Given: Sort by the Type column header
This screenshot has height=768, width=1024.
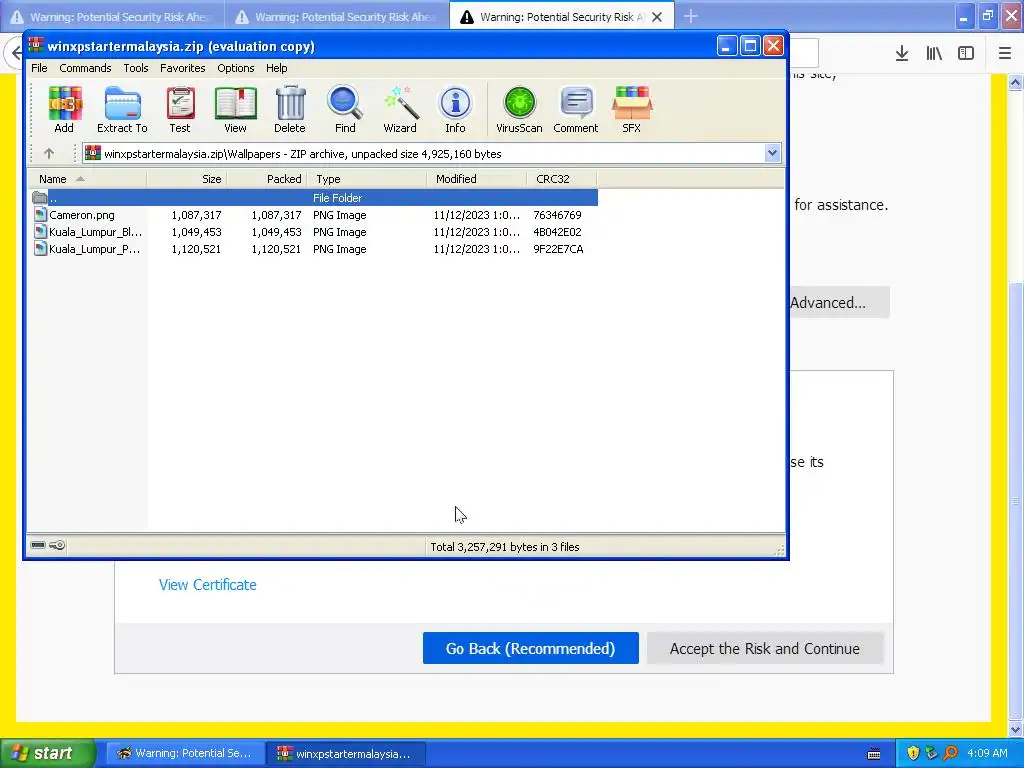Looking at the screenshot, I should coord(367,179).
